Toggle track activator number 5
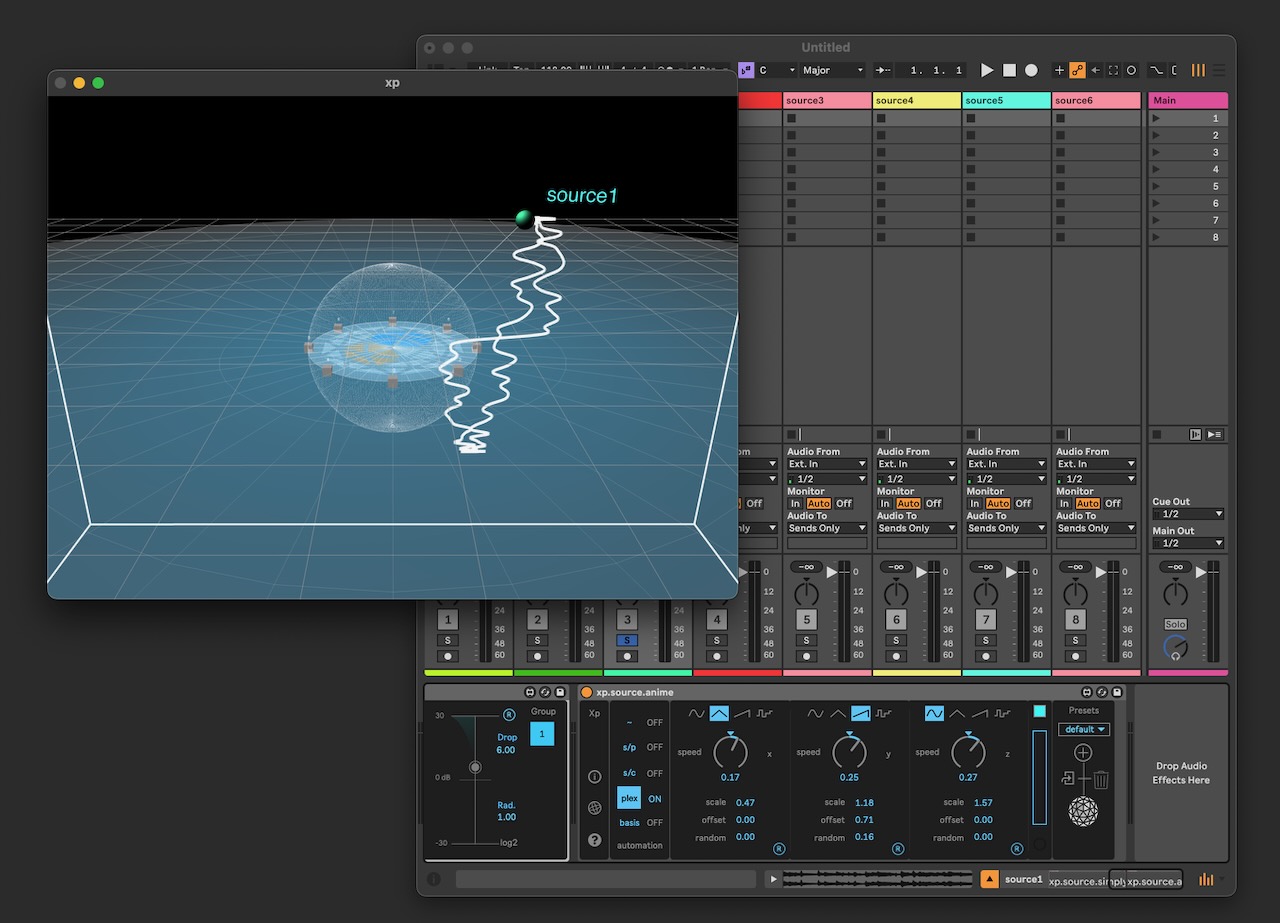This screenshot has width=1280, height=923. 807,620
